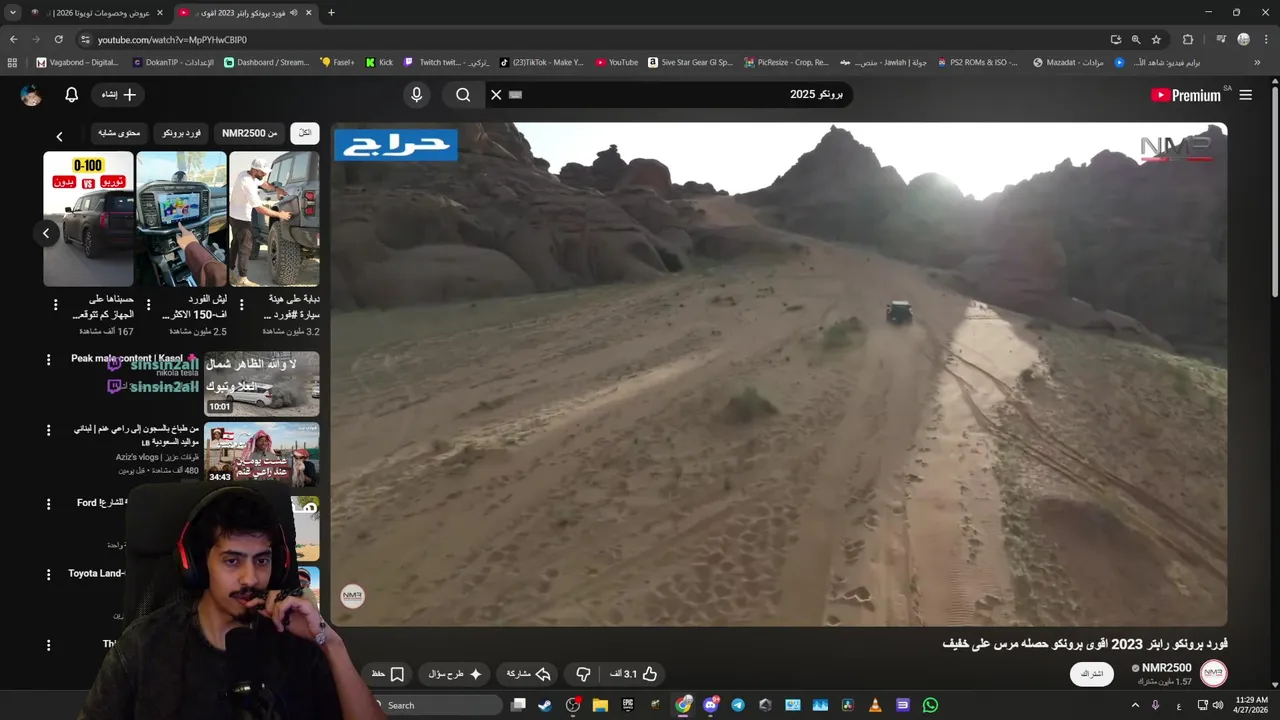
Task: Dislike the video thumbs-down
Action: 583,674
